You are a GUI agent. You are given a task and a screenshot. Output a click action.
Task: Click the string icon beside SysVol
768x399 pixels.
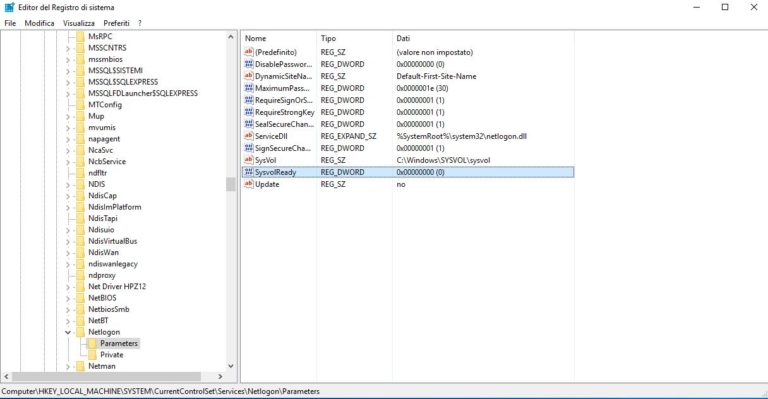tap(248, 160)
